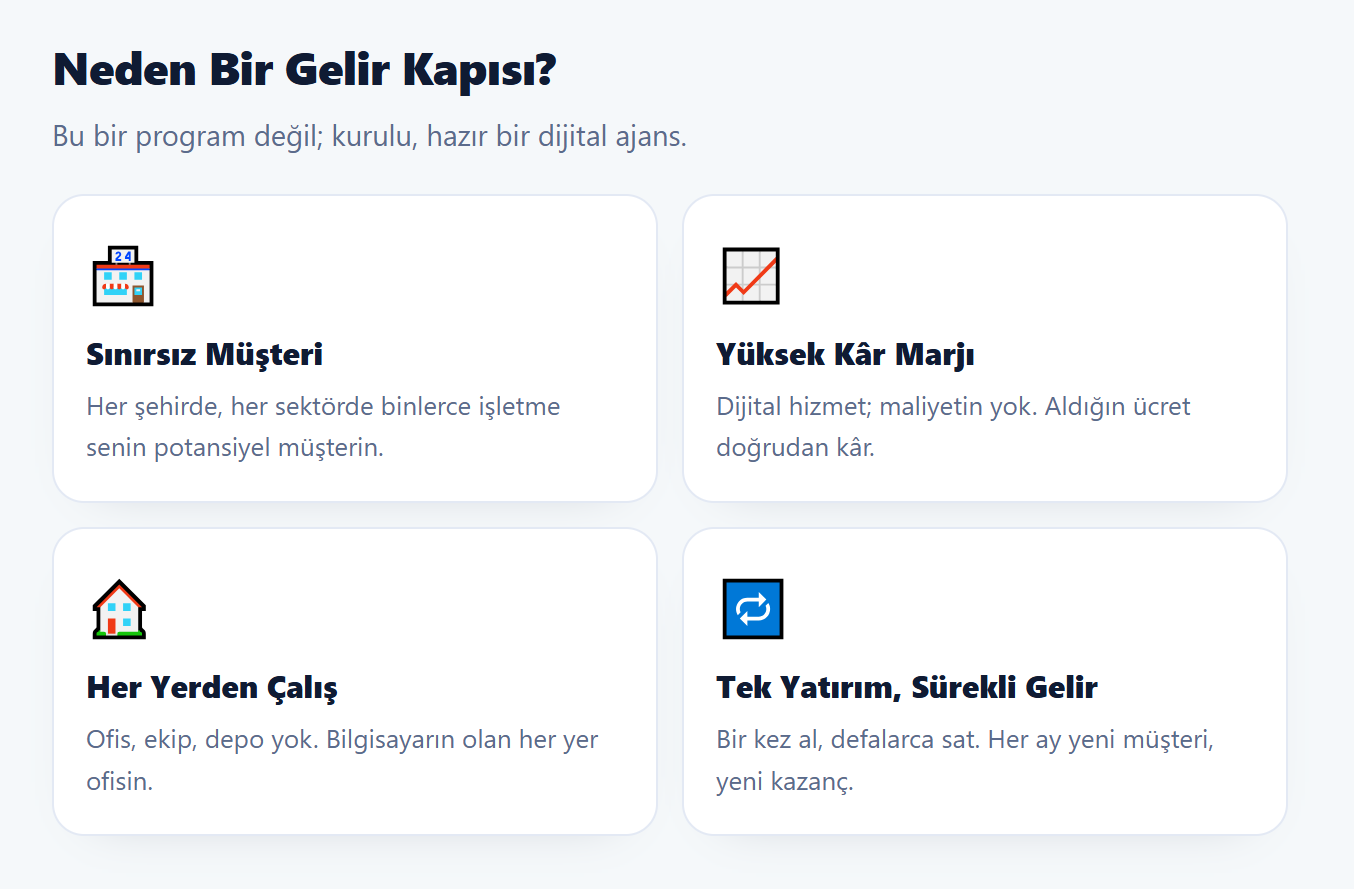Viewport: 1354px width, 889px height.
Task: Click the house icon
Action: coord(119,609)
